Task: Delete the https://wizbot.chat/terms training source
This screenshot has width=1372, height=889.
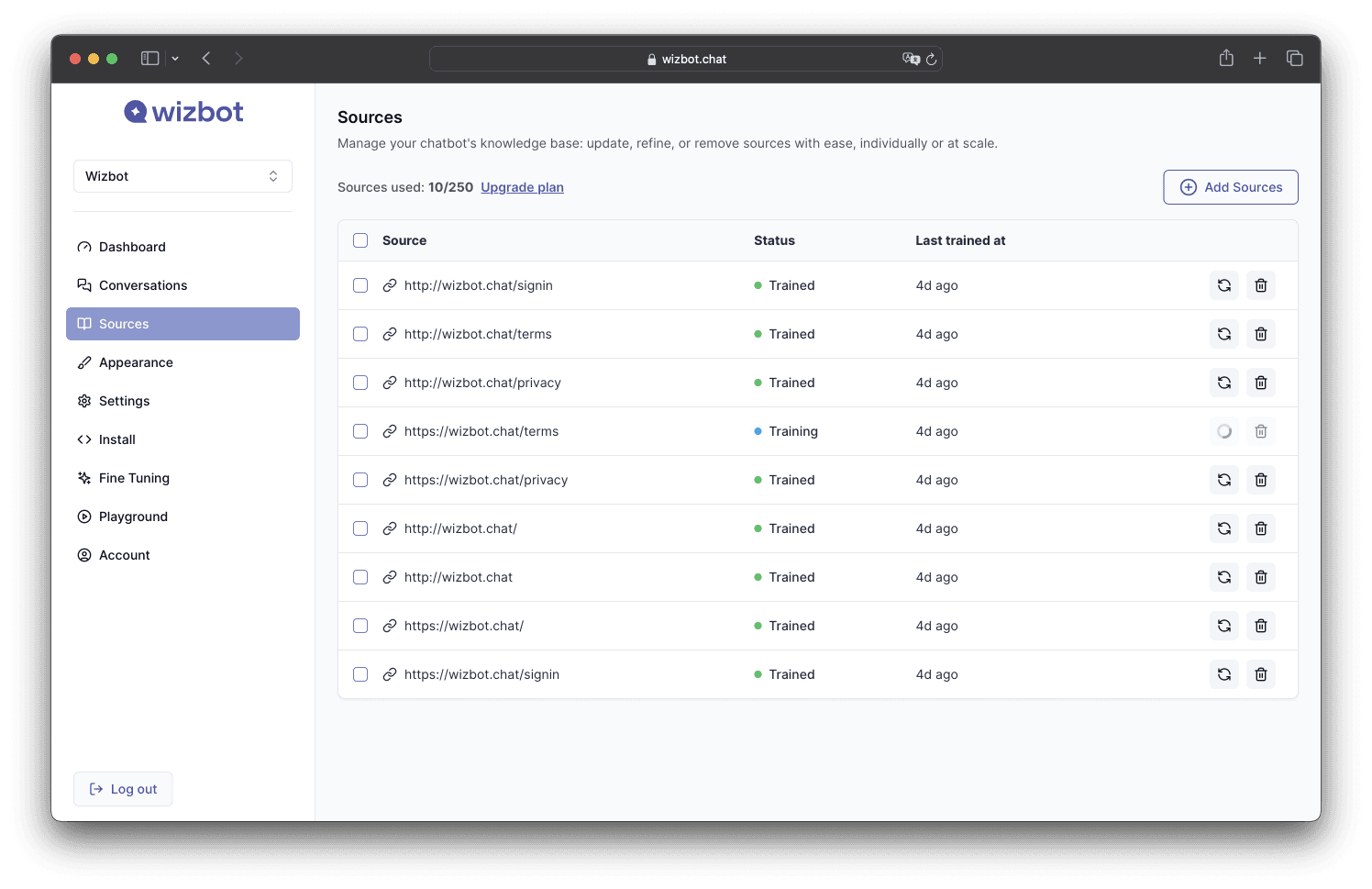Action: pyautogui.click(x=1261, y=431)
